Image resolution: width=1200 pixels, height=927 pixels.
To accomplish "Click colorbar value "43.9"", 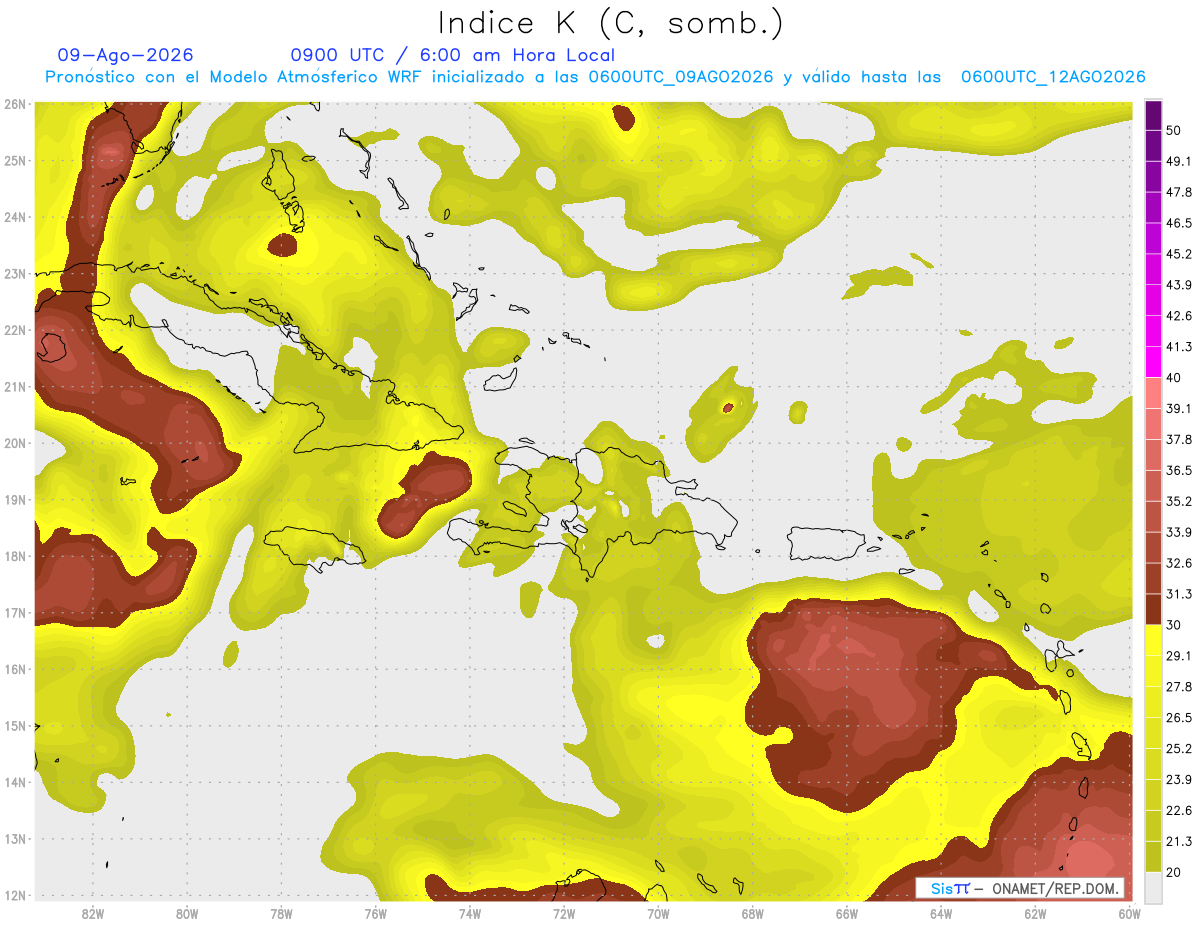I will 1179,284.
